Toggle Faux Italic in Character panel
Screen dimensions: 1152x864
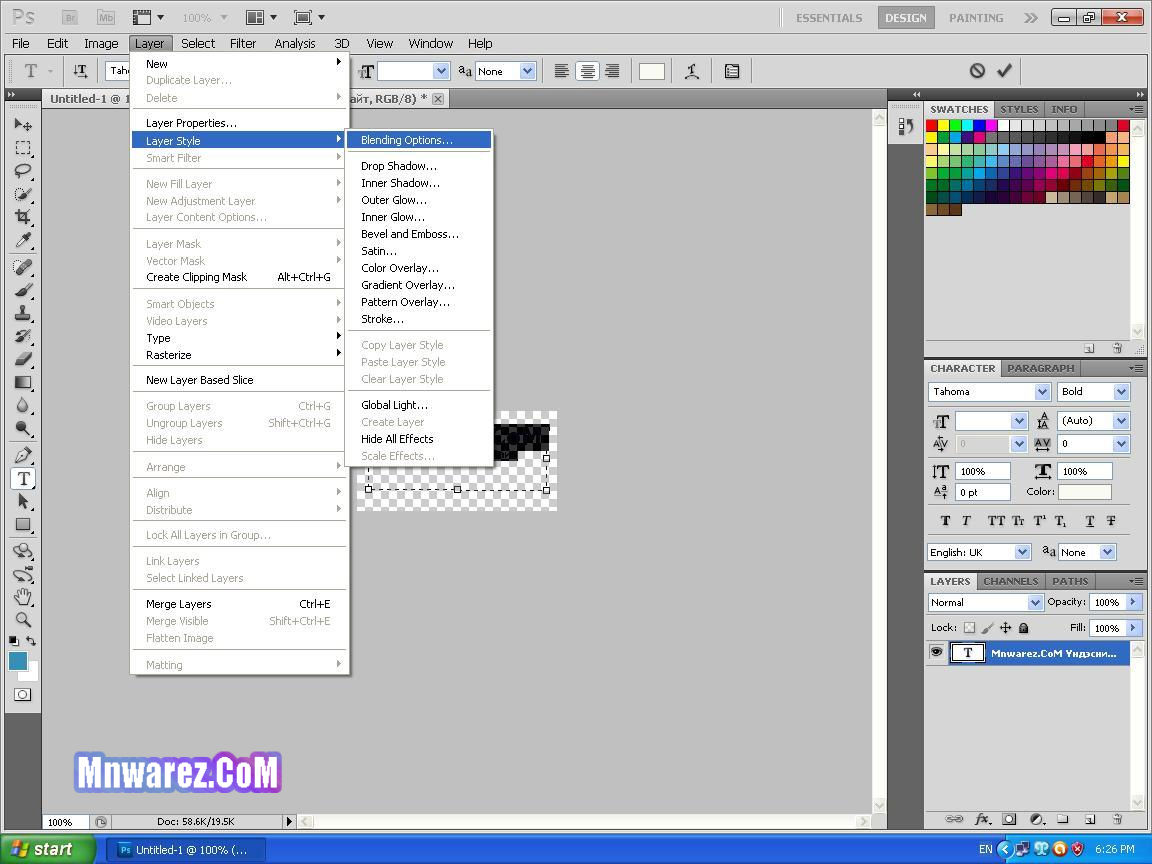(966, 520)
